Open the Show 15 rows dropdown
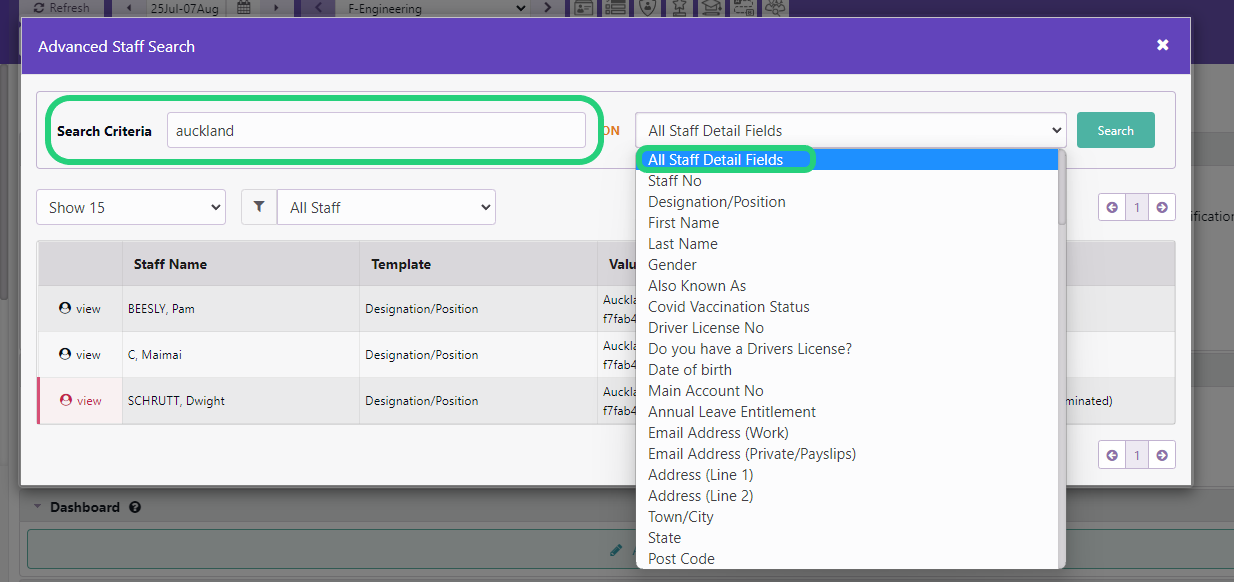 [x=131, y=207]
